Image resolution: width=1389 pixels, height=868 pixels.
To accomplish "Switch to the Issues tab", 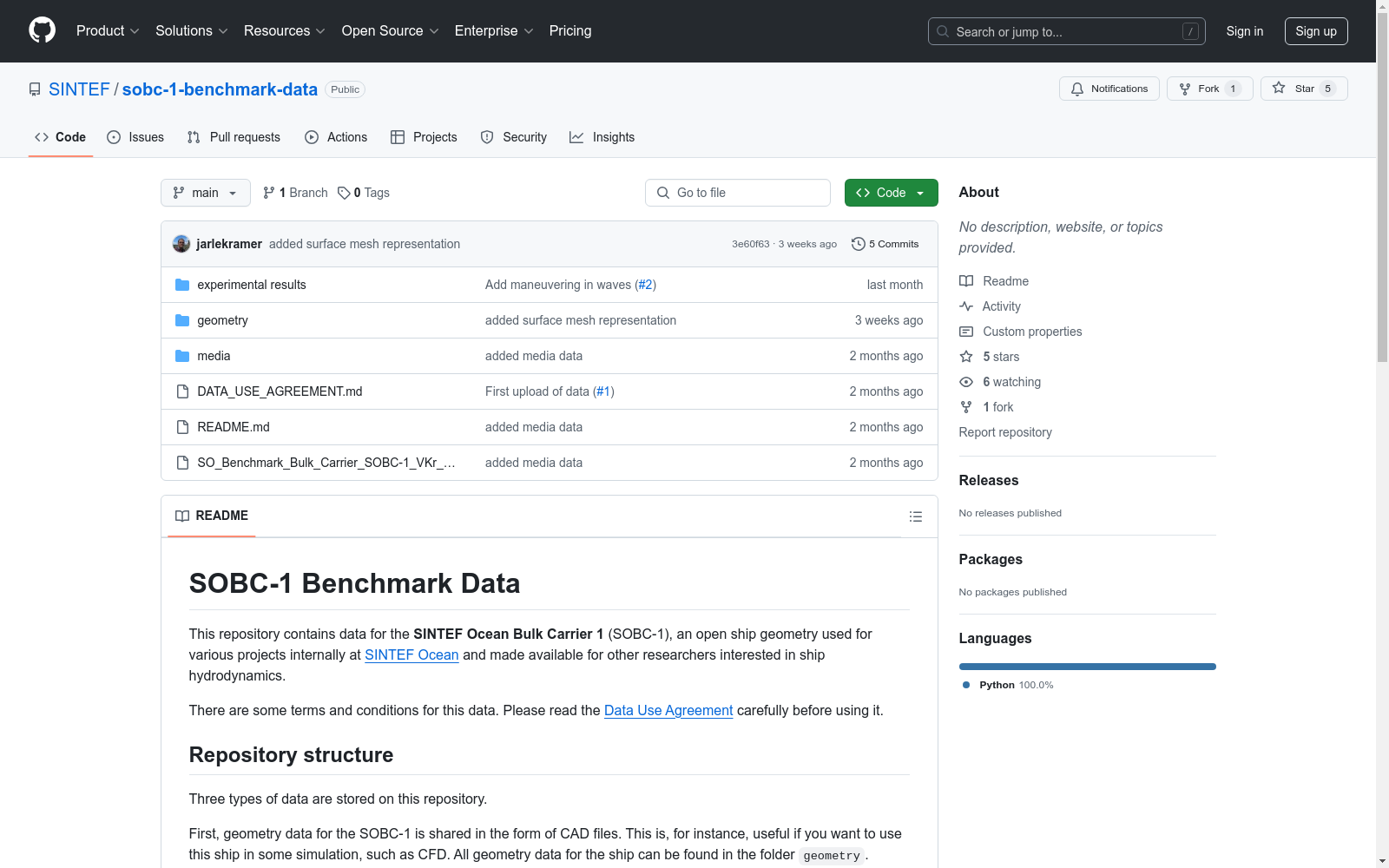I will (x=135, y=137).
